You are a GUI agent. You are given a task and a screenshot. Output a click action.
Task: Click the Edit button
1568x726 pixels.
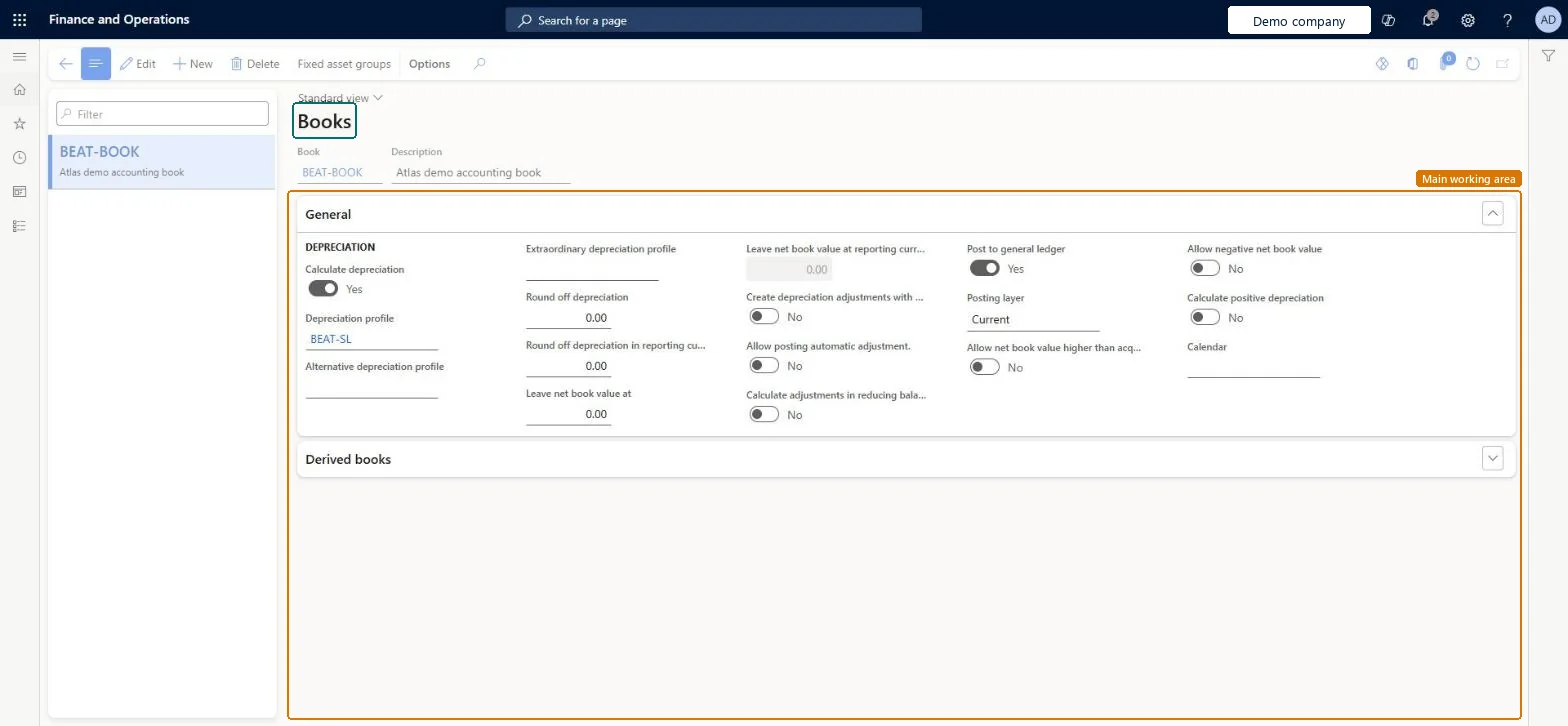tap(138, 64)
